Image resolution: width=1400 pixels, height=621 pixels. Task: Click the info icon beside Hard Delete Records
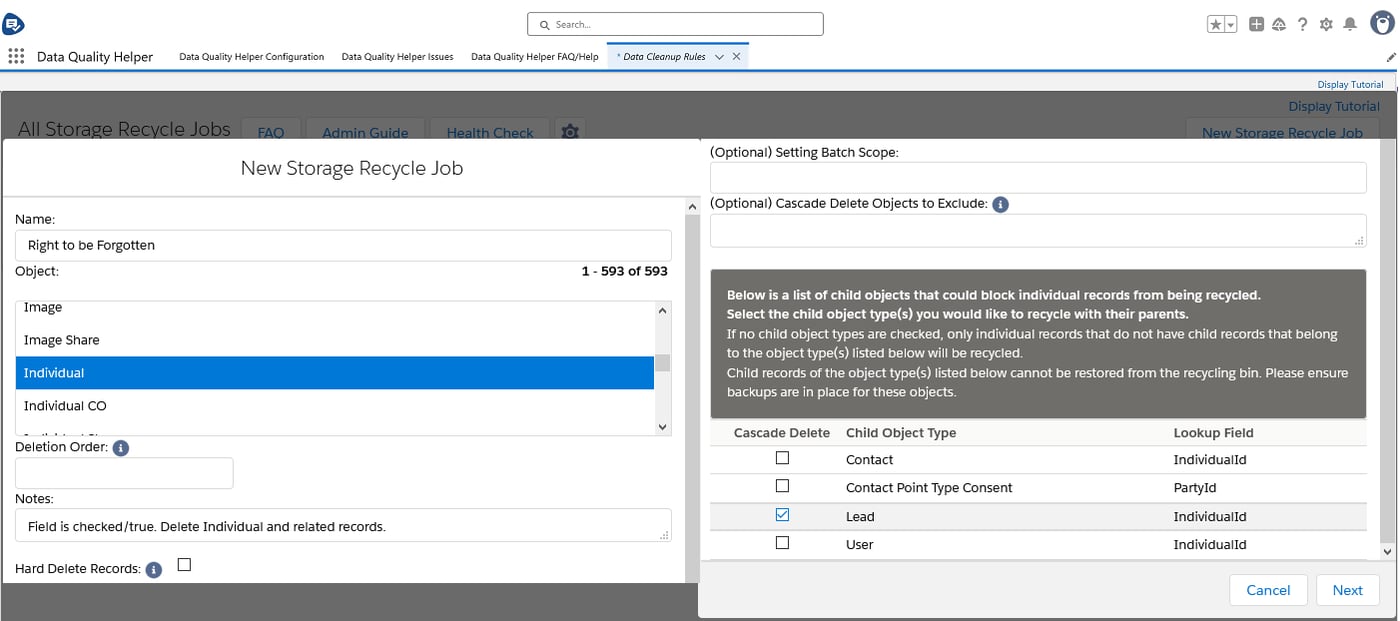pyautogui.click(x=153, y=570)
